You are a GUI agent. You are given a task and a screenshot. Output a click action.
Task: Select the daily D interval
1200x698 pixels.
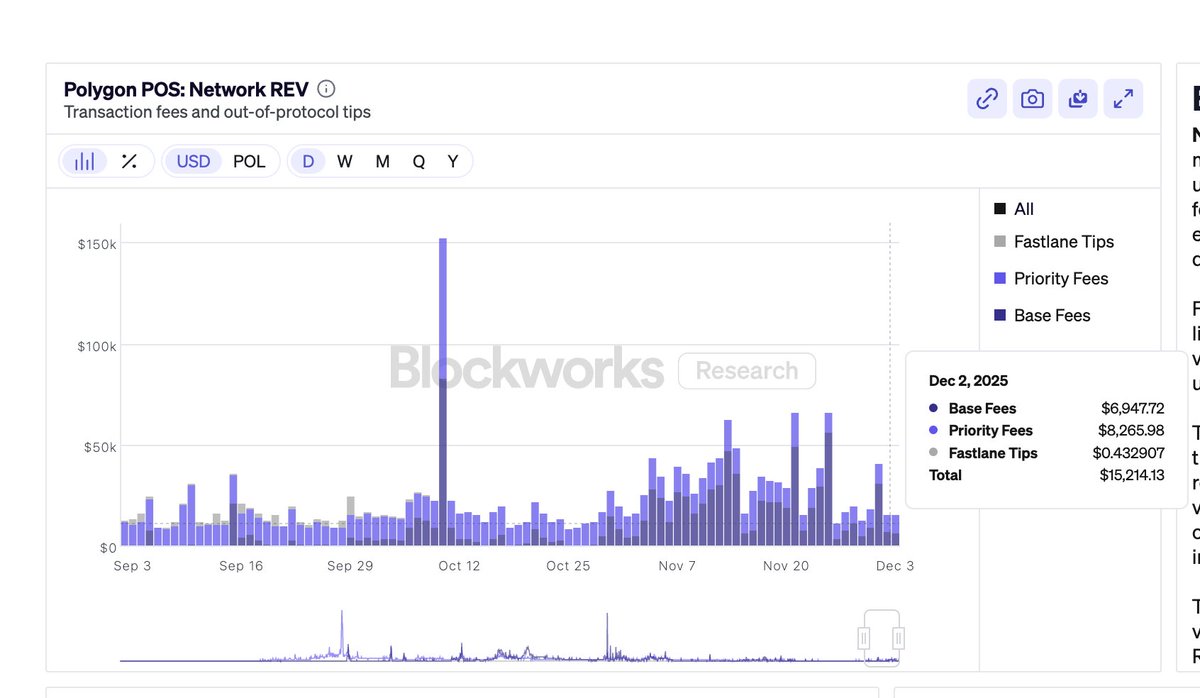tap(308, 161)
